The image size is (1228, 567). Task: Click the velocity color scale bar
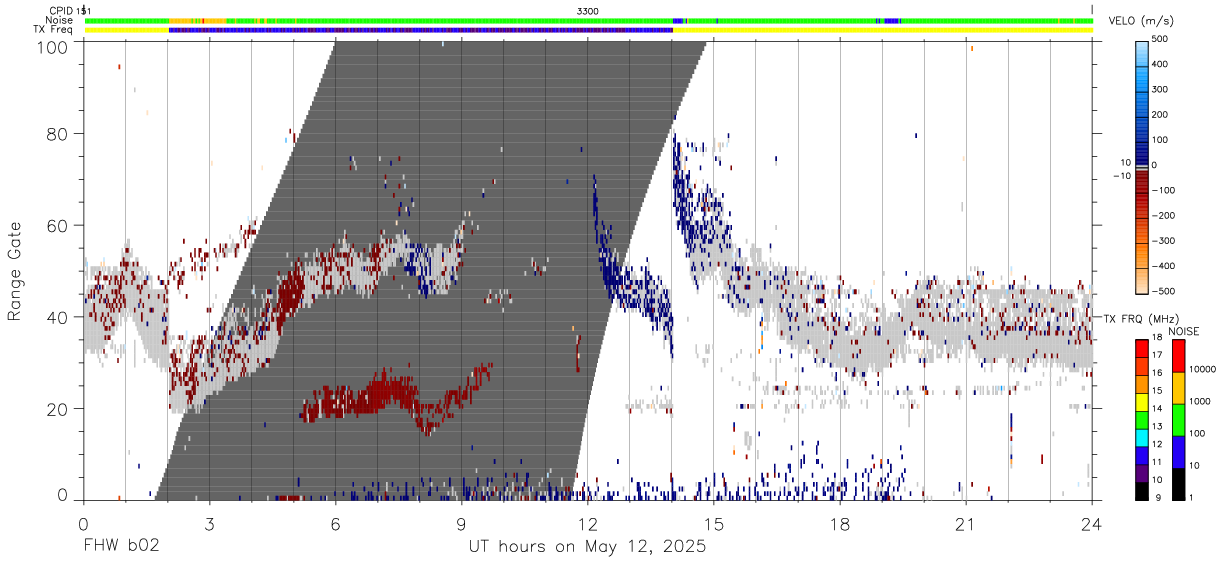(x=1142, y=165)
